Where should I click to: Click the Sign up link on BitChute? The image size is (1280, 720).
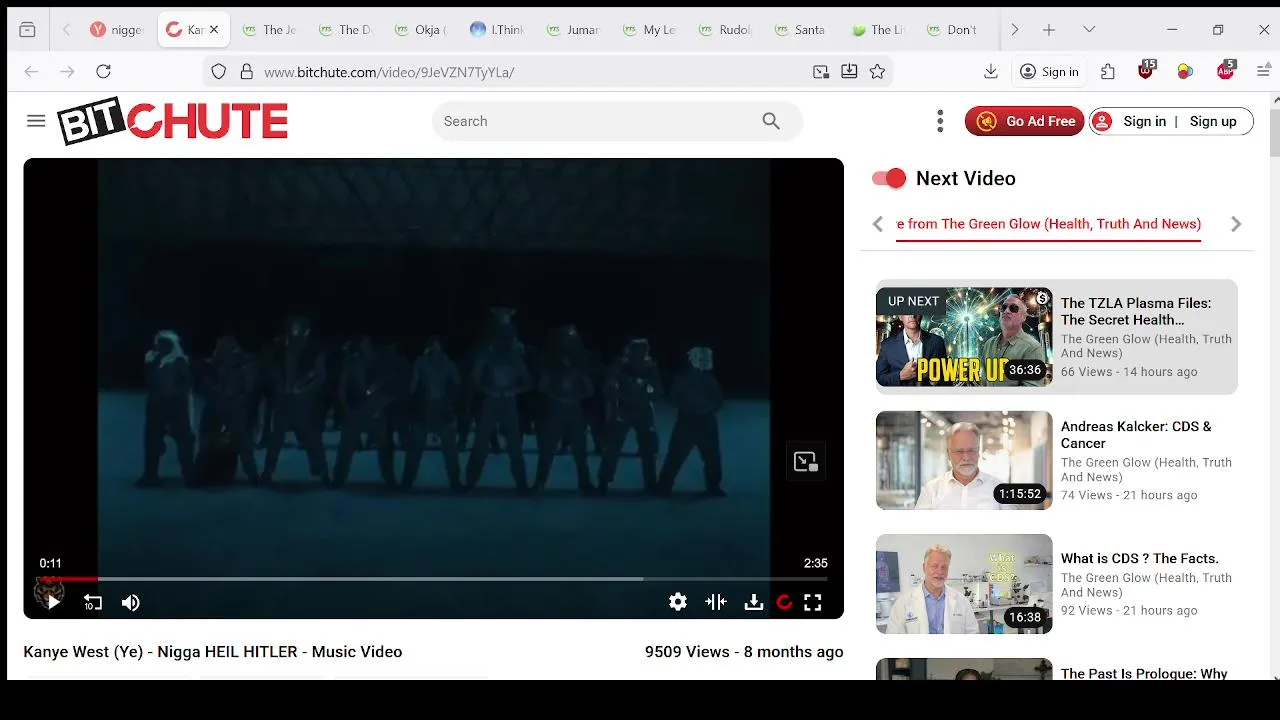click(1213, 121)
